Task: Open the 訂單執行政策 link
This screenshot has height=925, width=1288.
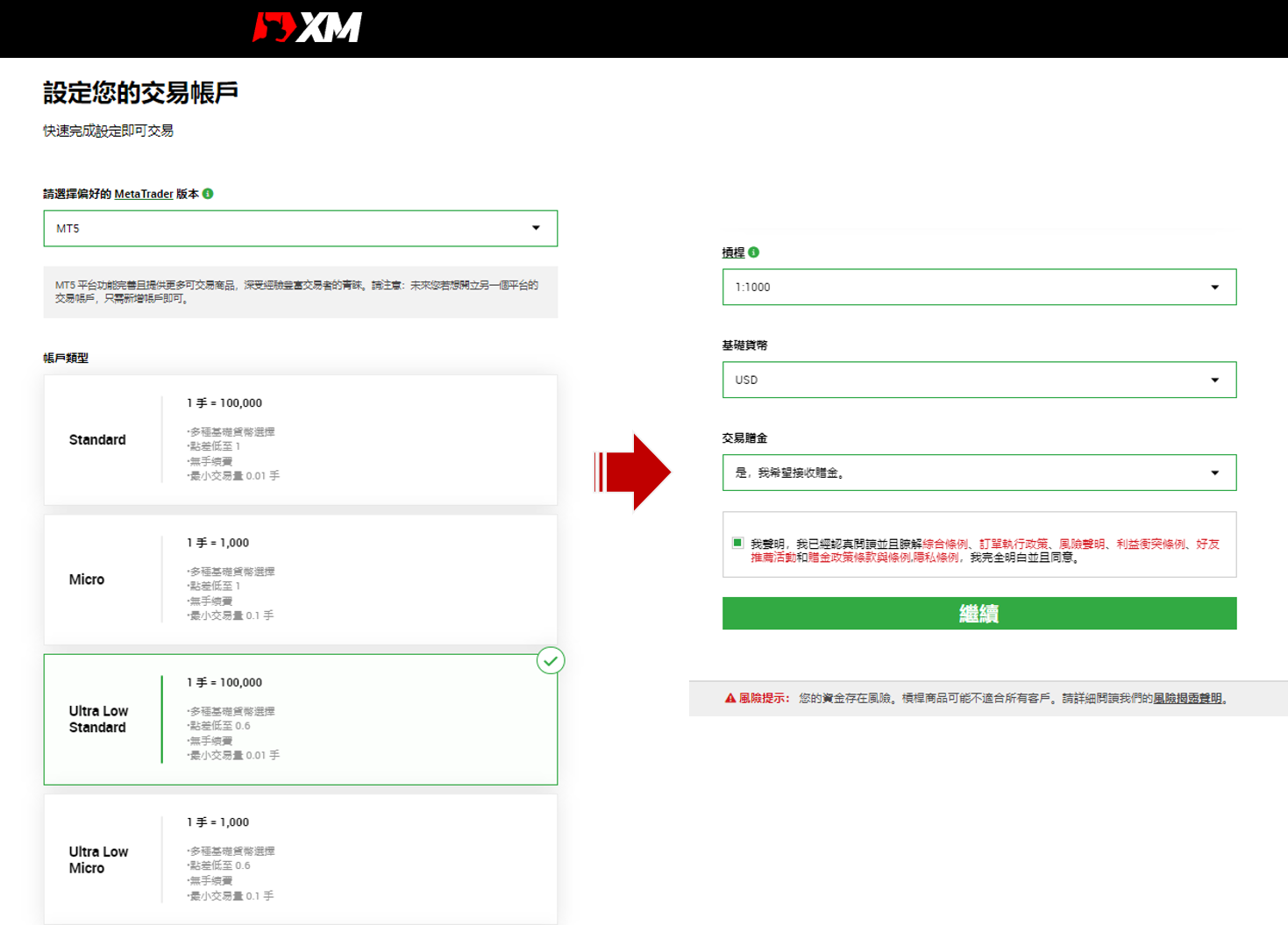Action: pyautogui.click(x=1014, y=544)
